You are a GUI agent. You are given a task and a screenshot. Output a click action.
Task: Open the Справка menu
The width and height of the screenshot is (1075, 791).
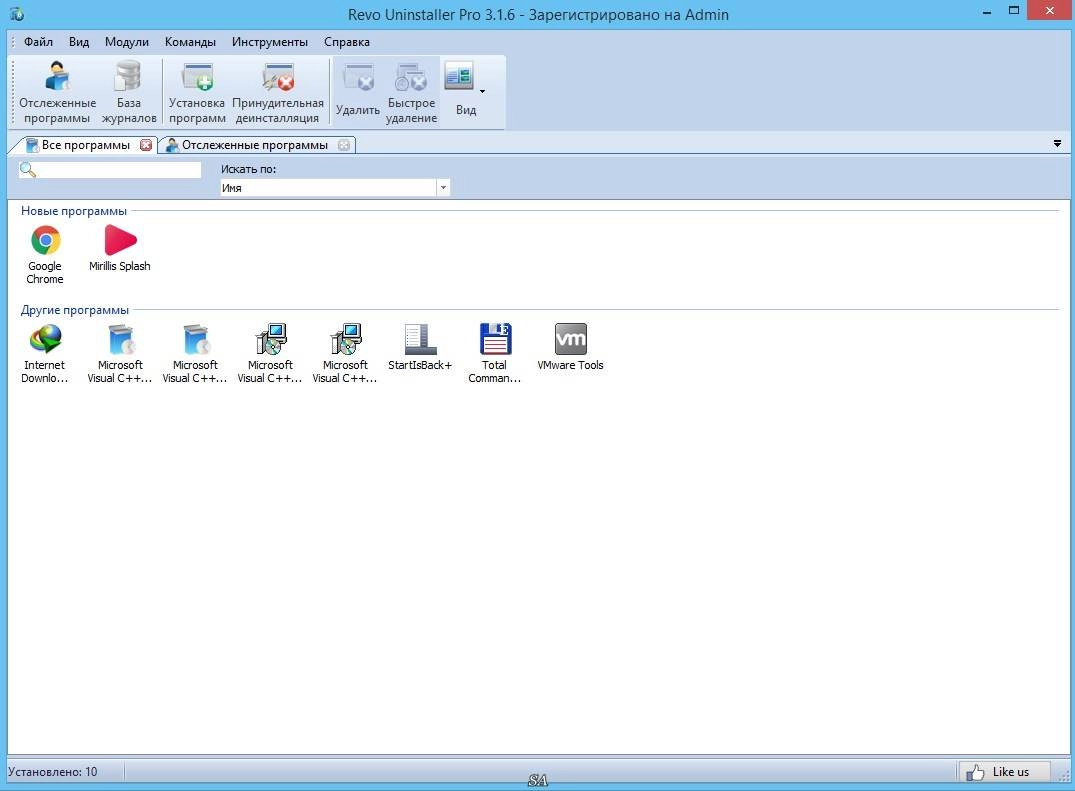[x=347, y=42]
